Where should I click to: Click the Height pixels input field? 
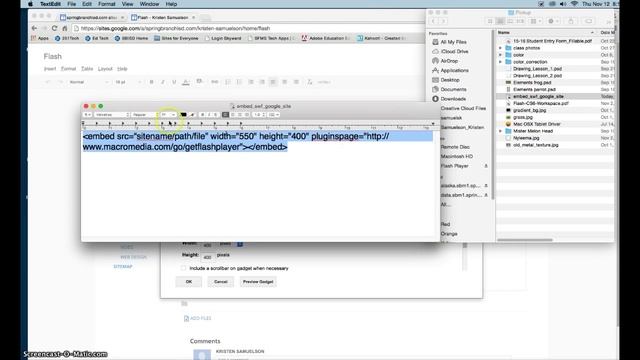(x=207, y=256)
